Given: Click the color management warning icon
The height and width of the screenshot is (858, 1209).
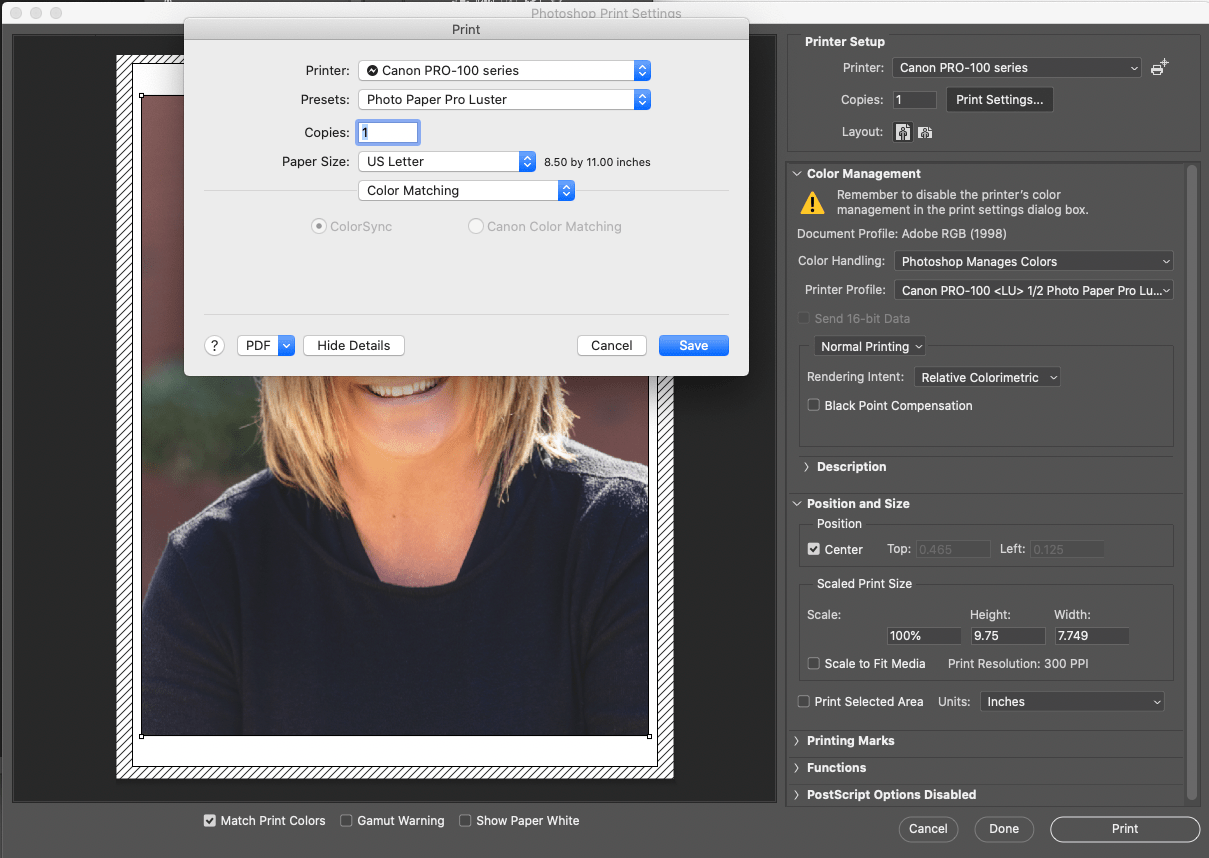Looking at the screenshot, I should 813,203.
